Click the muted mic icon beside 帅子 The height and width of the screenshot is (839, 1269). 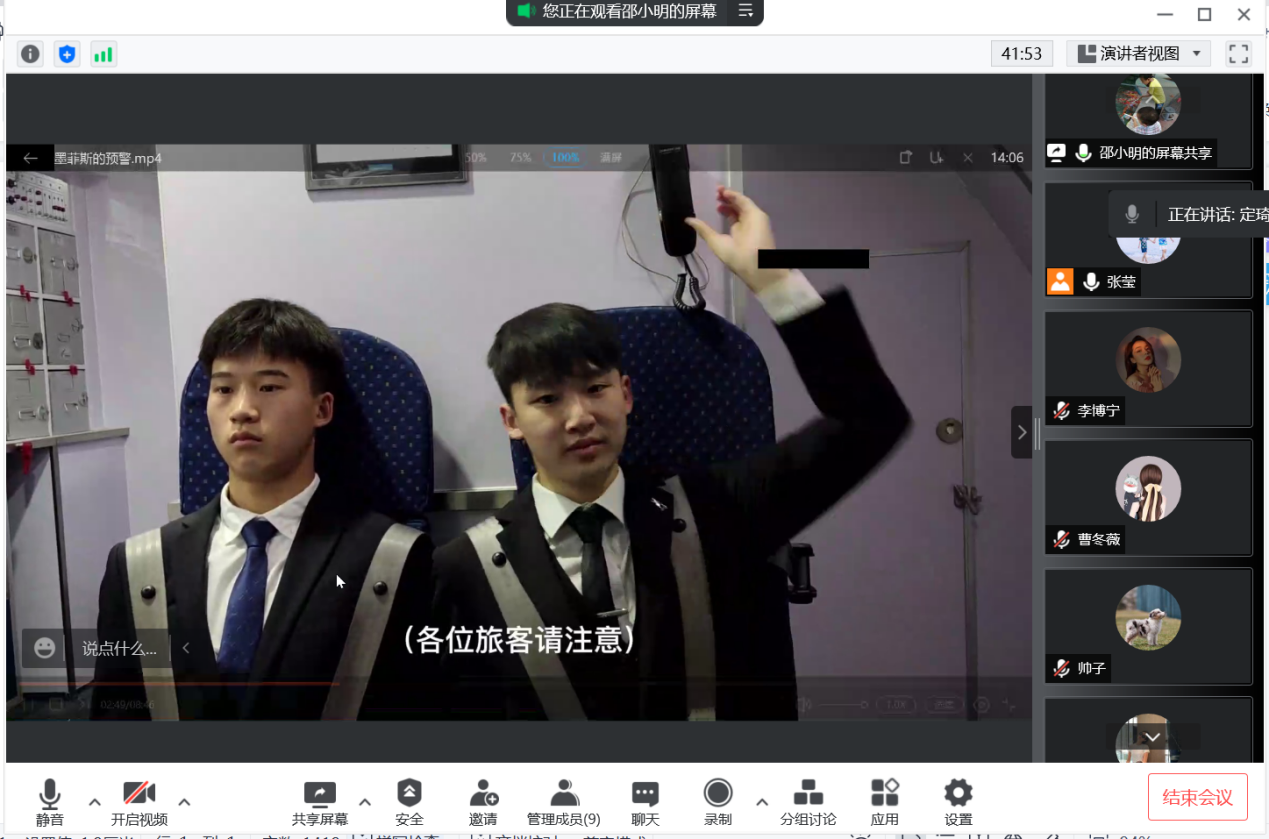[x=1061, y=668]
